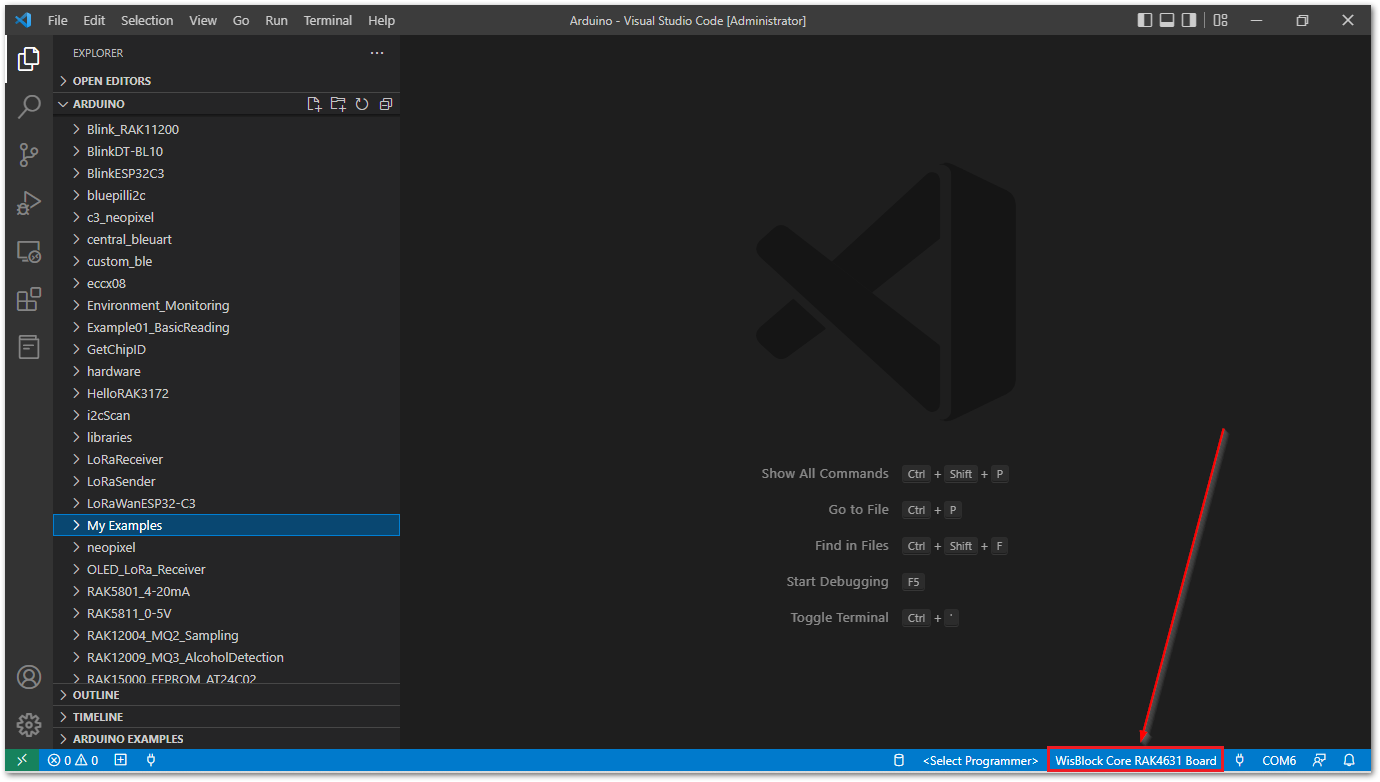1380x782 pixels.
Task: Expand the ARDUINO EXAMPLES section
Action: 226,739
